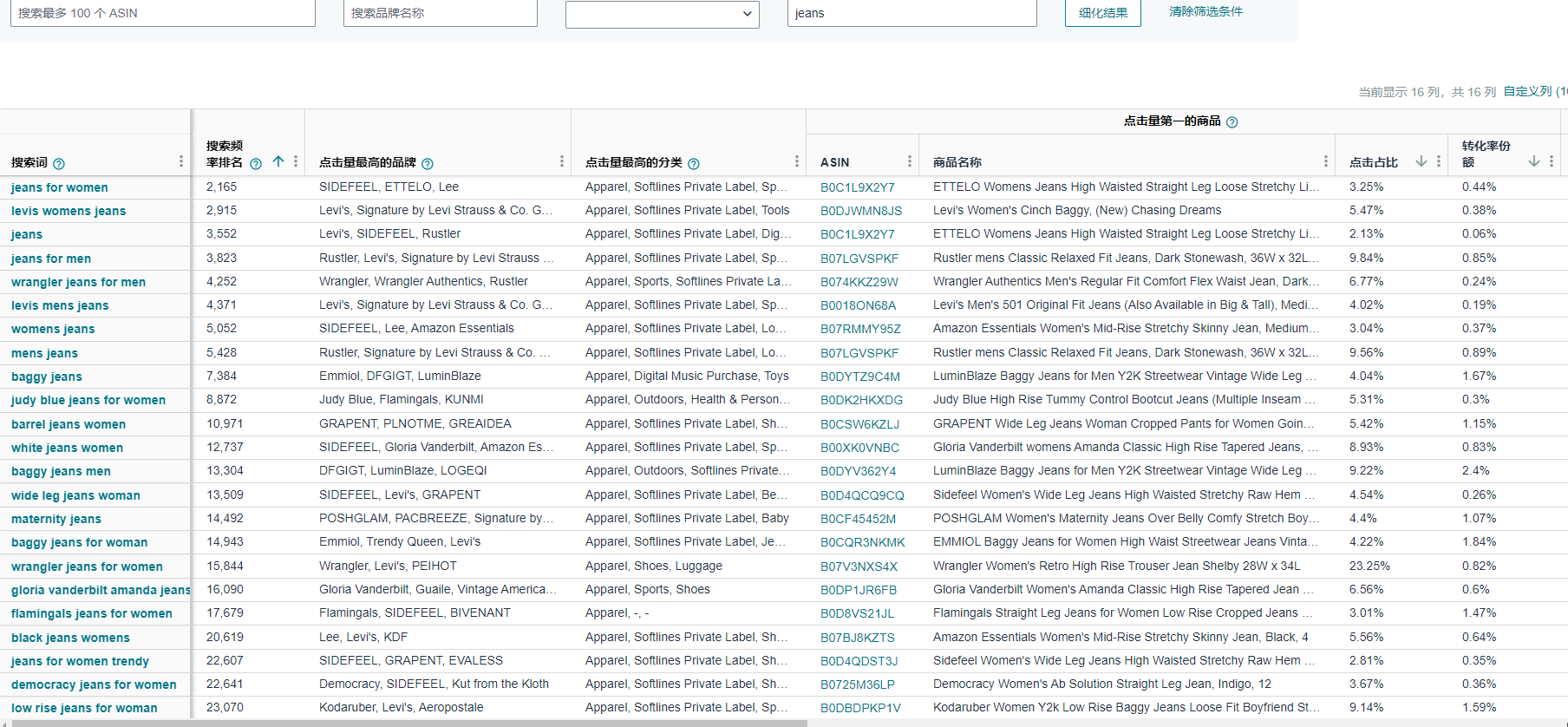Open ASIN link B0D8VS21JL

tap(857, 613)
